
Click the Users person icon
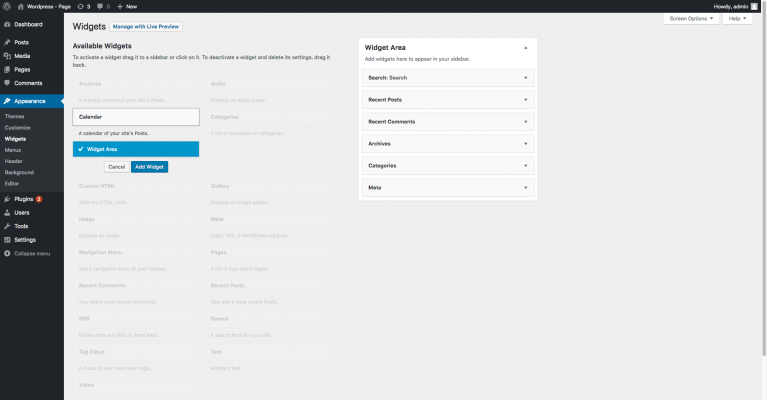coord(7,213)
